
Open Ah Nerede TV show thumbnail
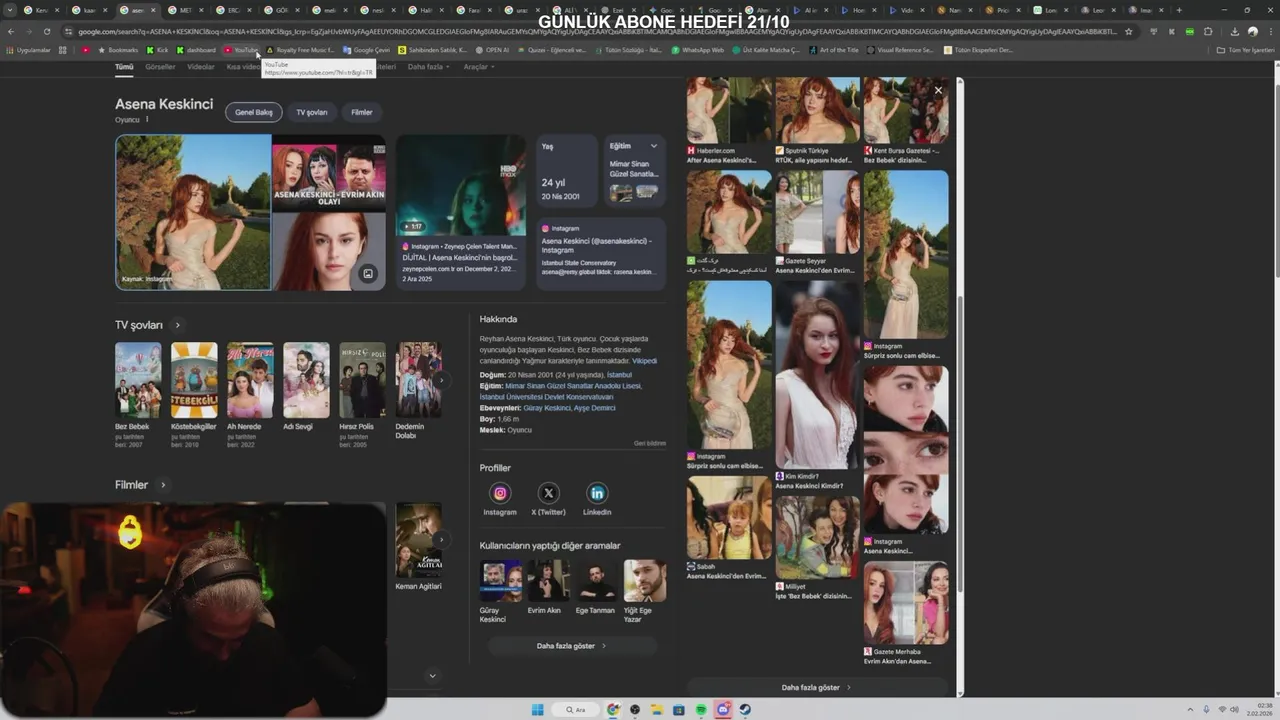[250, 380]
